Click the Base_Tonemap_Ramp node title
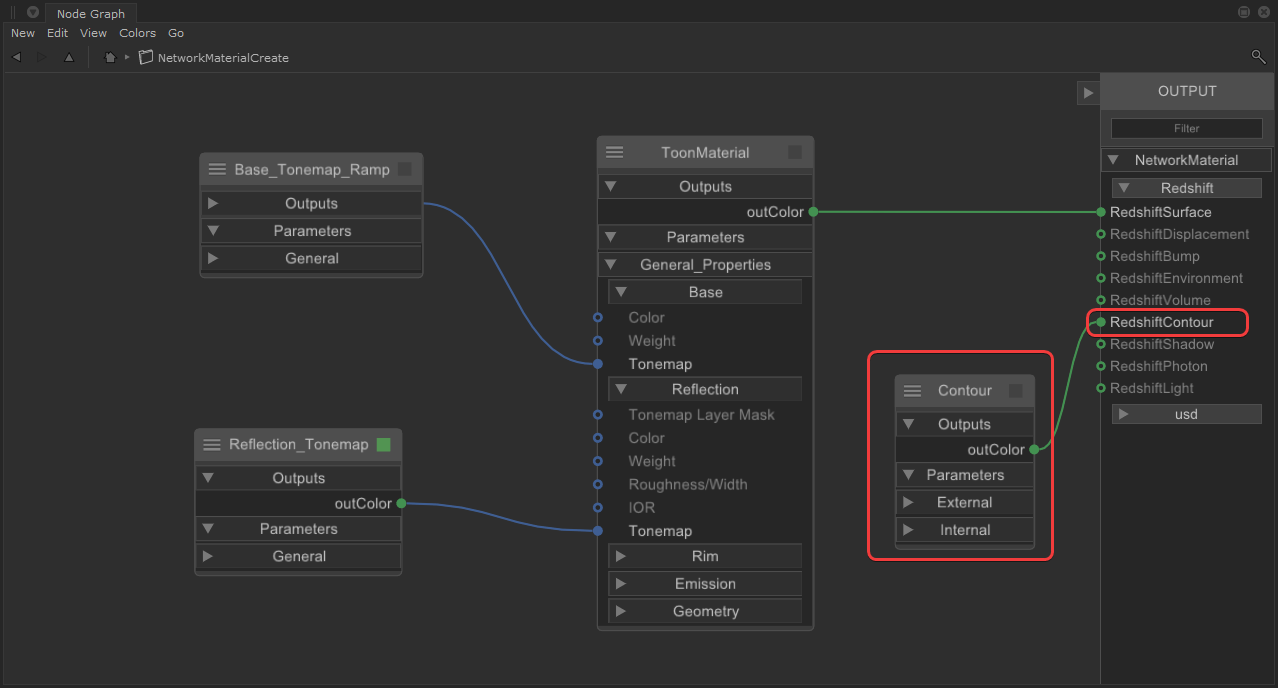The height and width of the screenshot is (688, 1278). [312, 170]
